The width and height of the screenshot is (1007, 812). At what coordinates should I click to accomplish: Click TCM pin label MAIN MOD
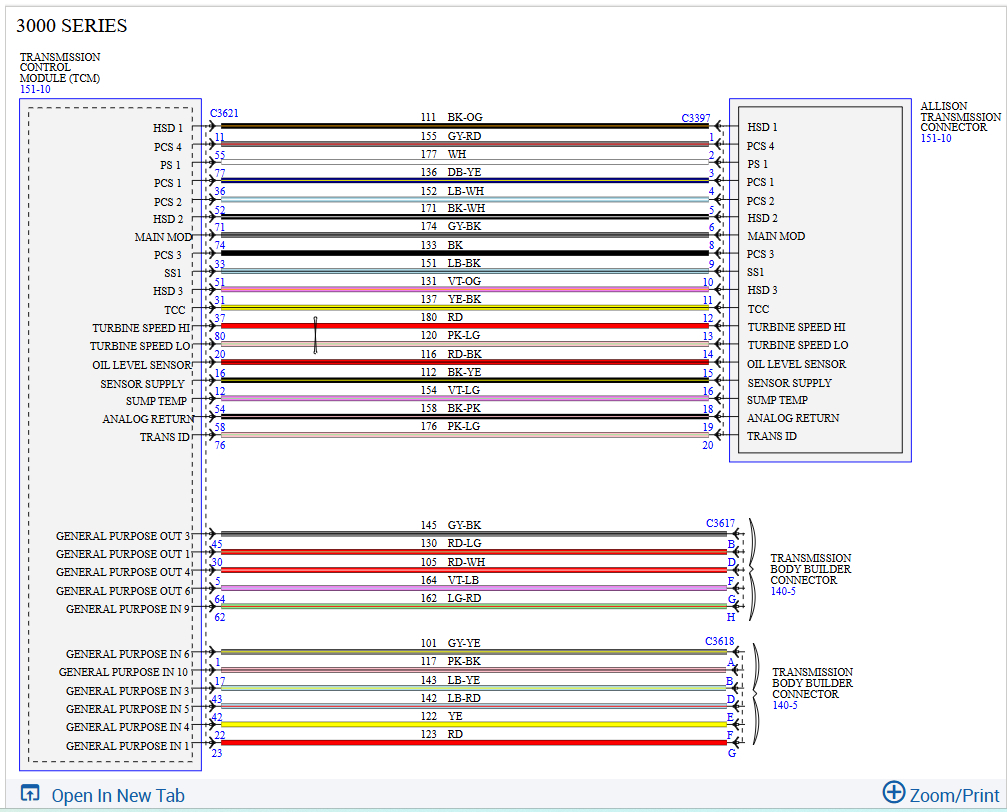click(x=163, y=237)
